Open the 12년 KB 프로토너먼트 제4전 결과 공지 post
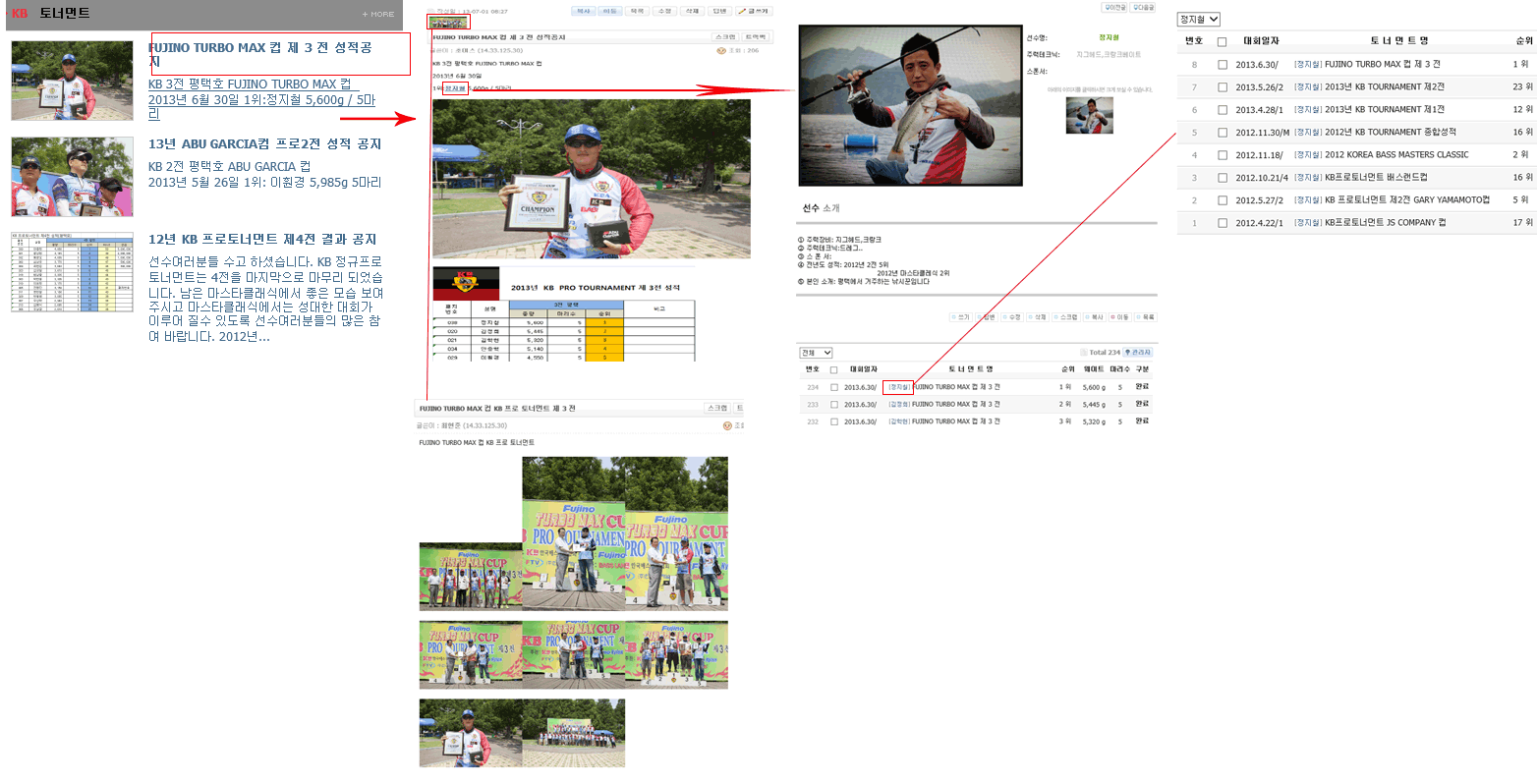1537x784 pixels. point(262,239)
